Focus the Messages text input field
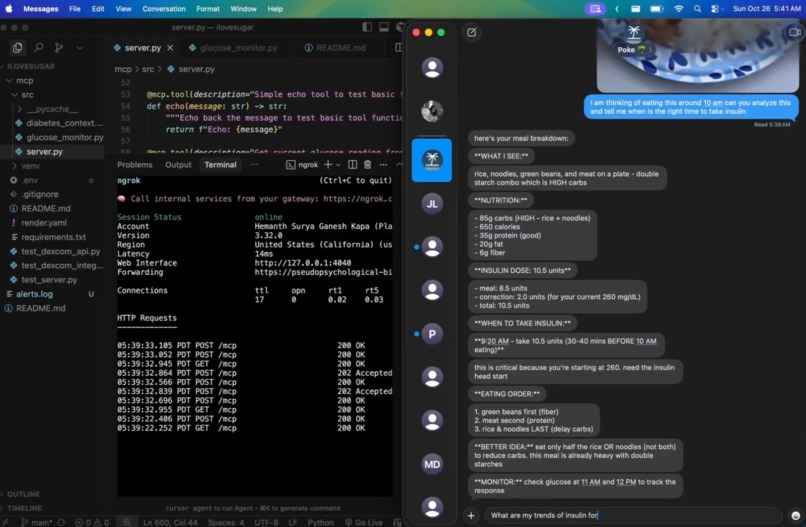 tap(632, 515)
